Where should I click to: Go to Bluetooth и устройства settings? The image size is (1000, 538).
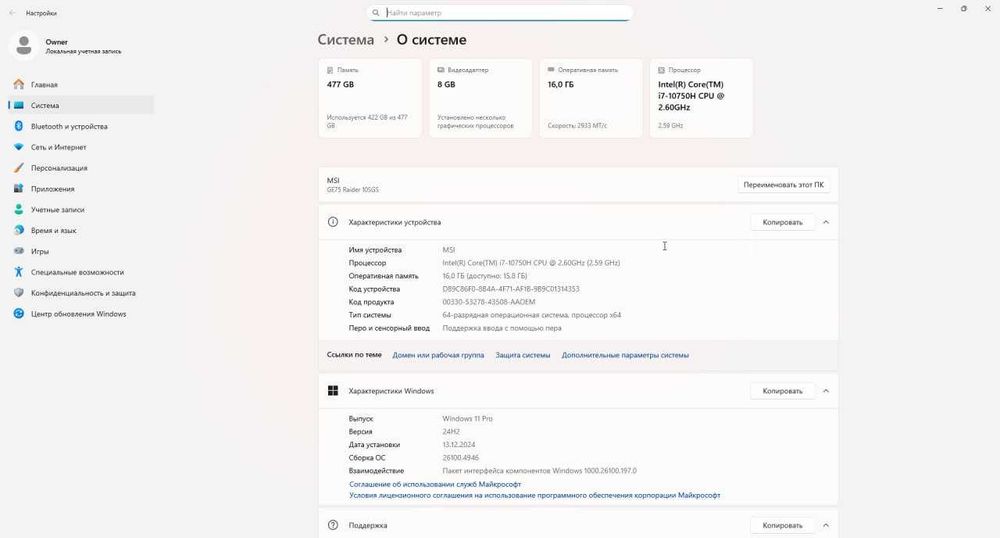[x=81, y=126]
